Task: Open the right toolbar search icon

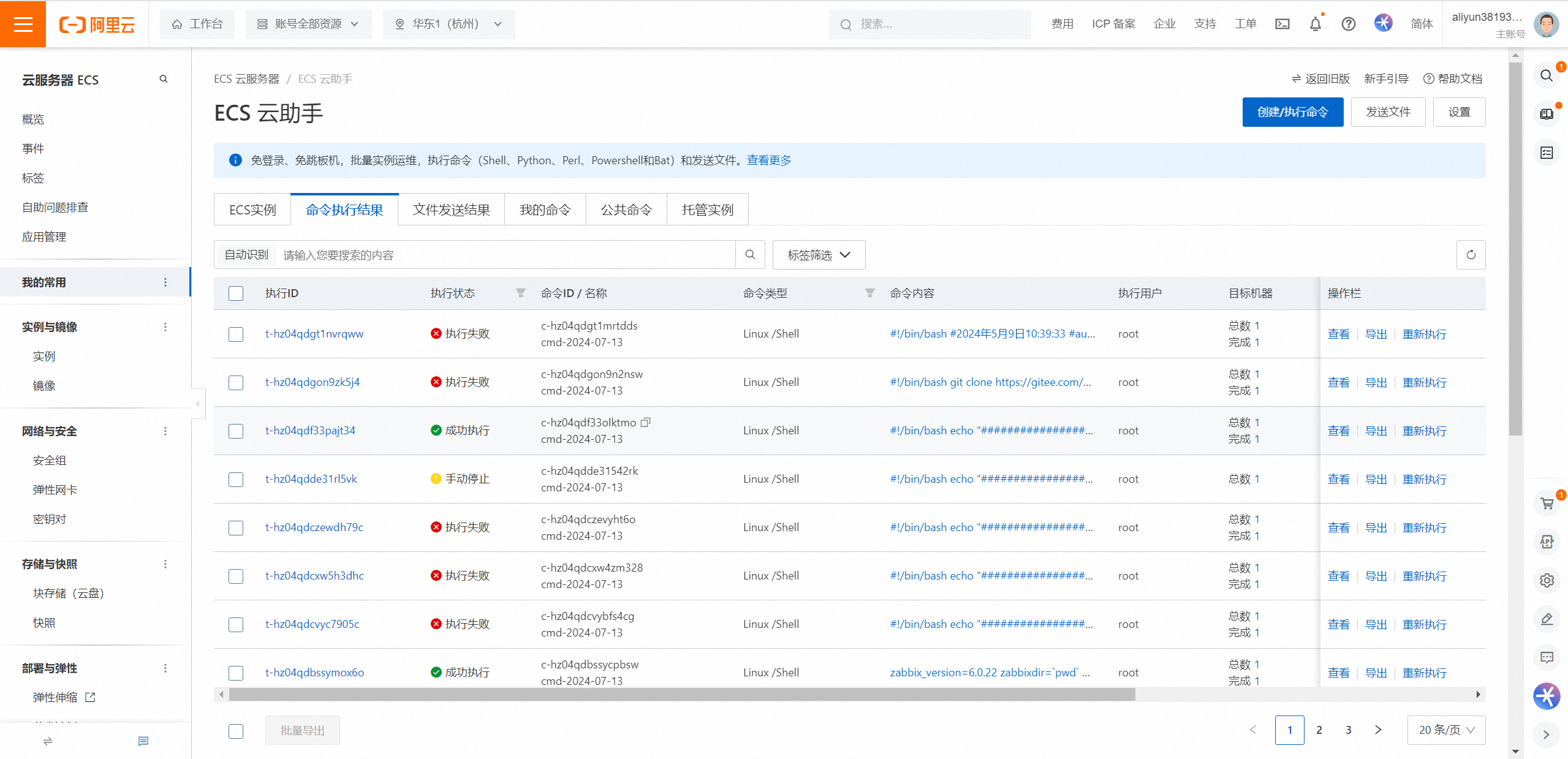Action: click(1547, 75)
